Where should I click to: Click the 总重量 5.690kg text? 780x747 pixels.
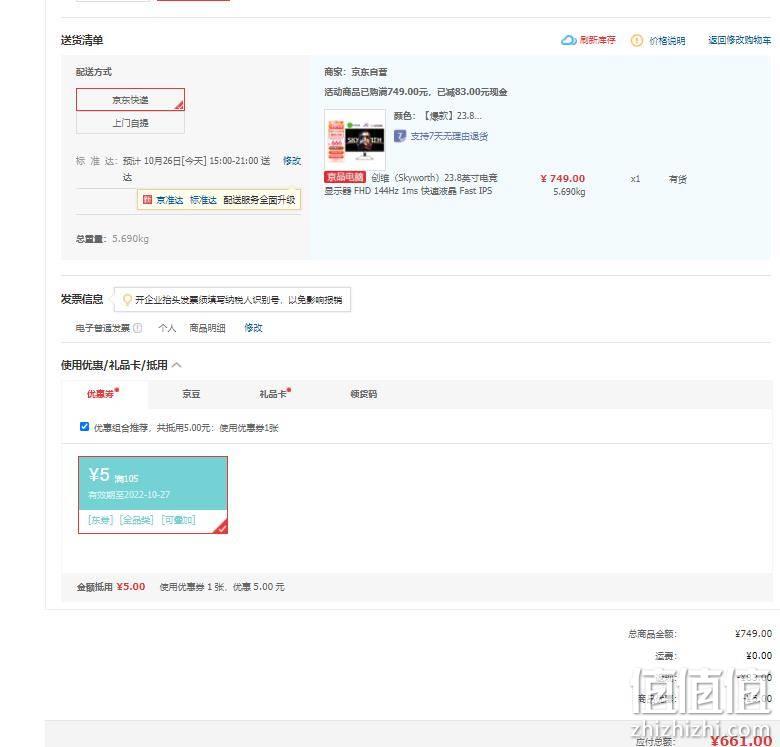pos(112,239)
